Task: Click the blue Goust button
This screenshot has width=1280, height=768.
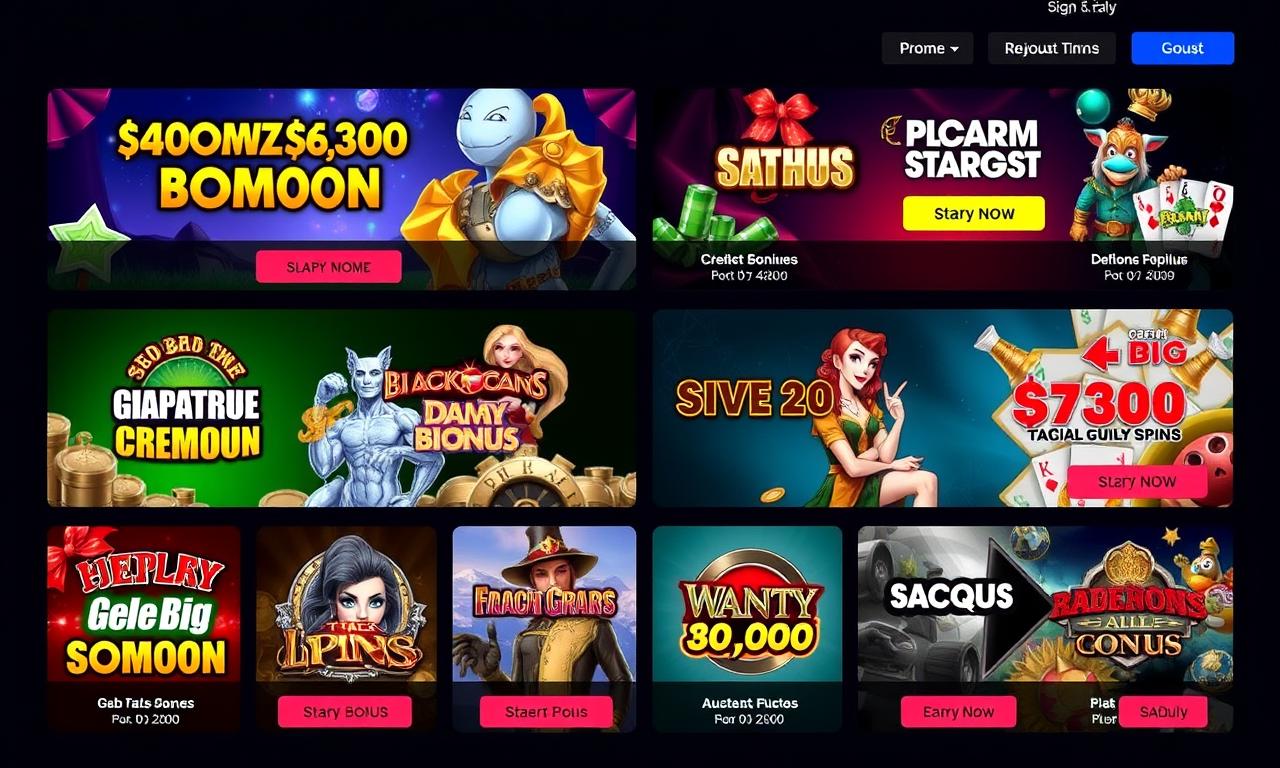Action: [x=1182, y=48]
